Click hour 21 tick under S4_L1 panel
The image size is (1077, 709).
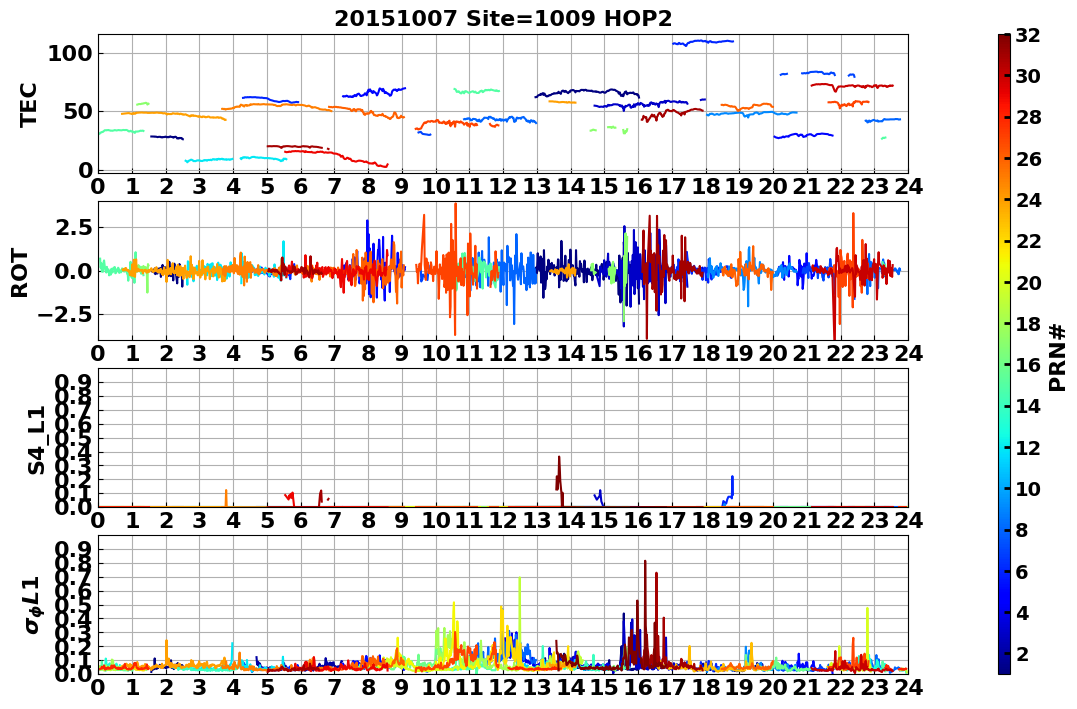pyautogui.click(x=807, y=520)
